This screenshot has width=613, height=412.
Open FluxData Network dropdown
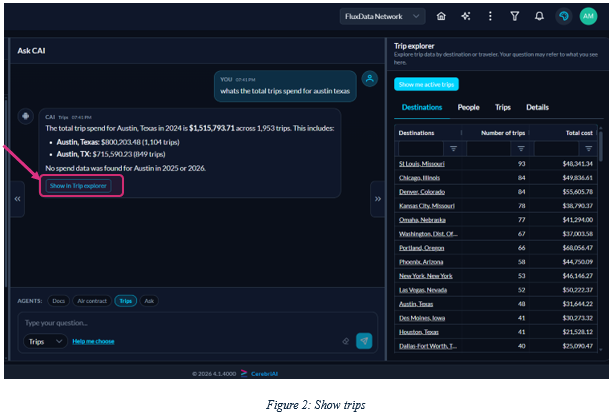(x=382, y=16)
